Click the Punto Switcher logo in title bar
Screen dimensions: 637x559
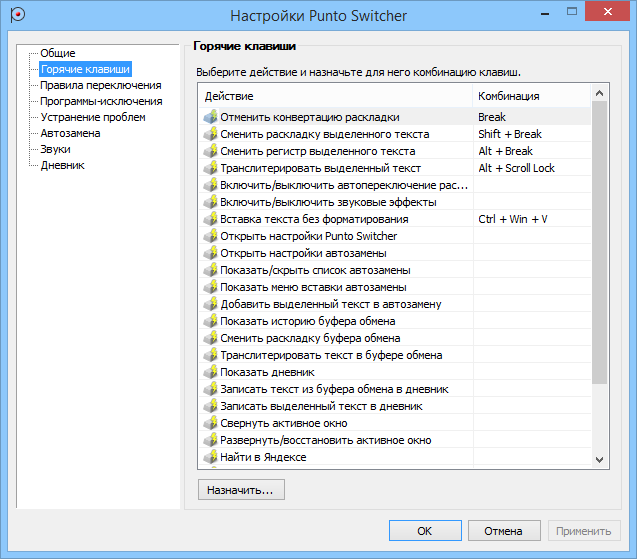click(x=17, y=15)
